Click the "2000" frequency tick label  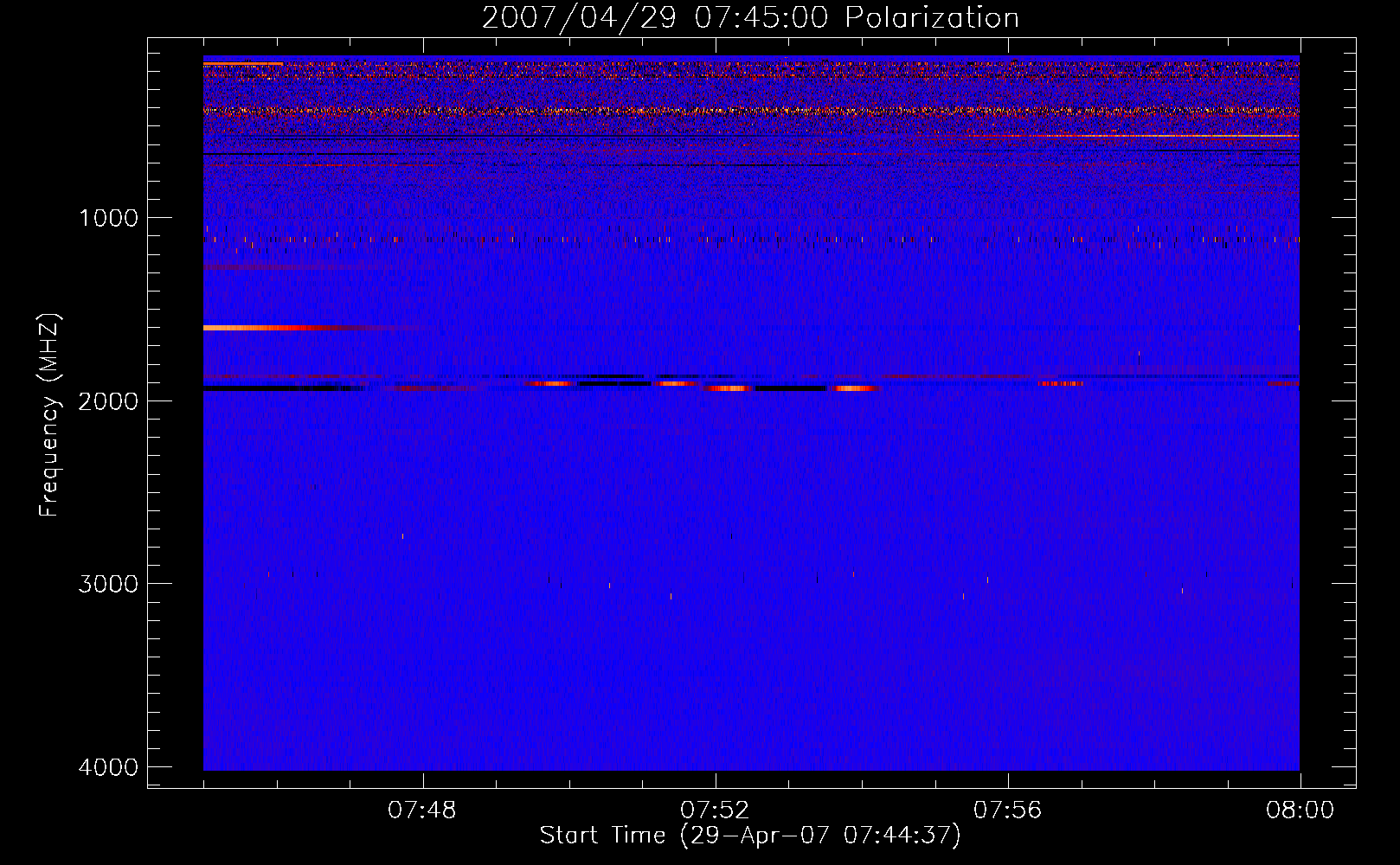point(108,400)
